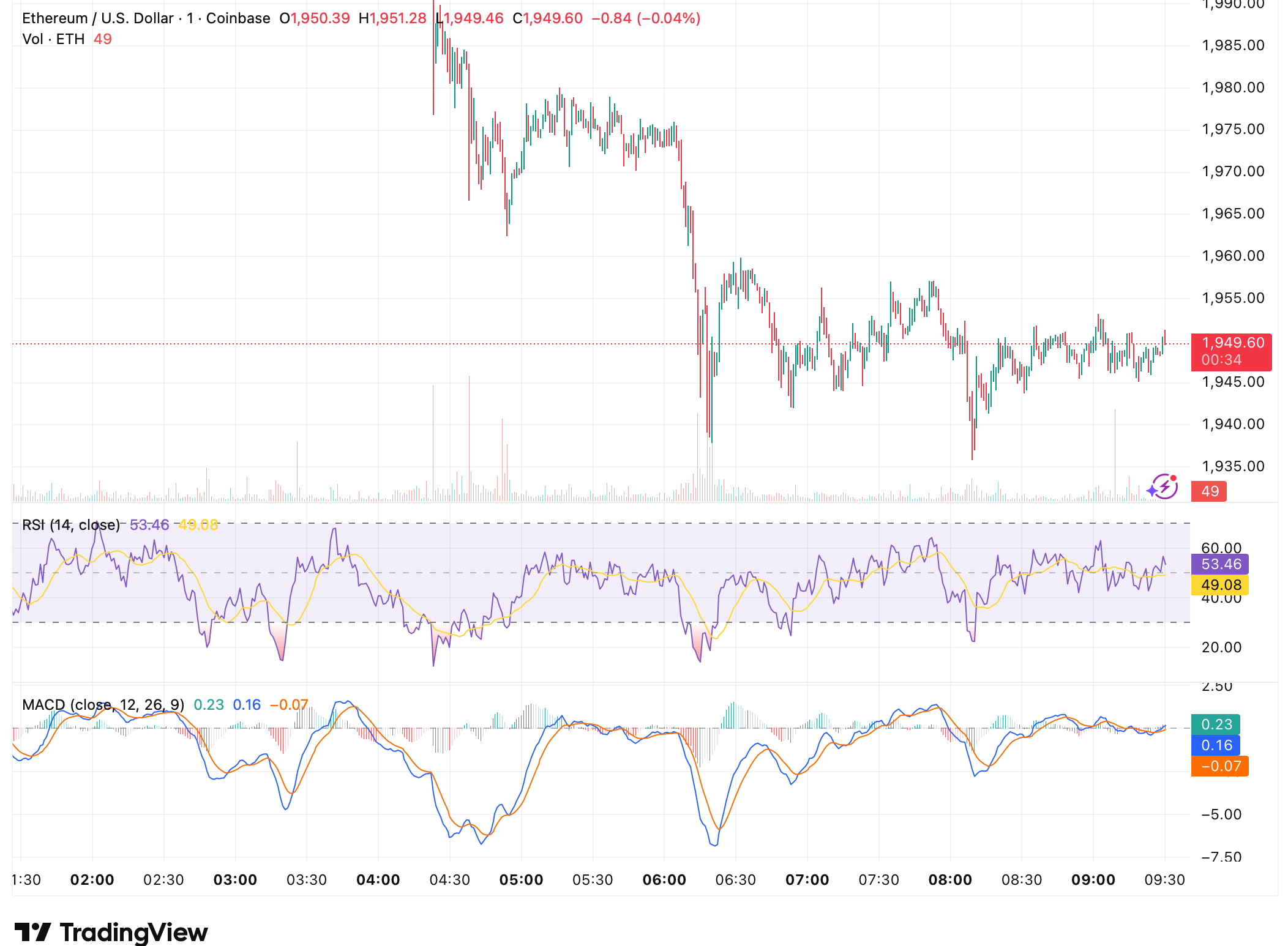
Task: Click the Vol · ETH indicator label
Action: click(53, 39)
